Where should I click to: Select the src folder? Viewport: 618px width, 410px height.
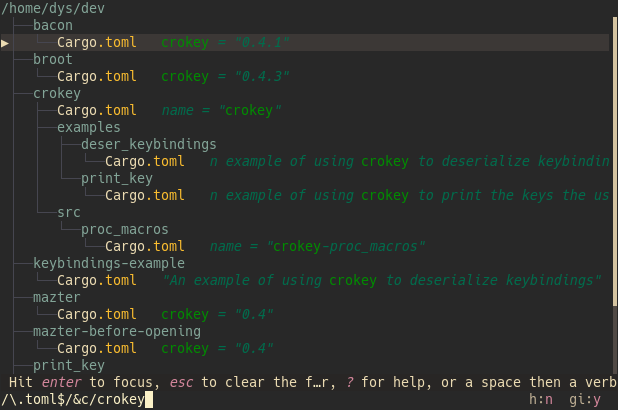coord(69,212)
